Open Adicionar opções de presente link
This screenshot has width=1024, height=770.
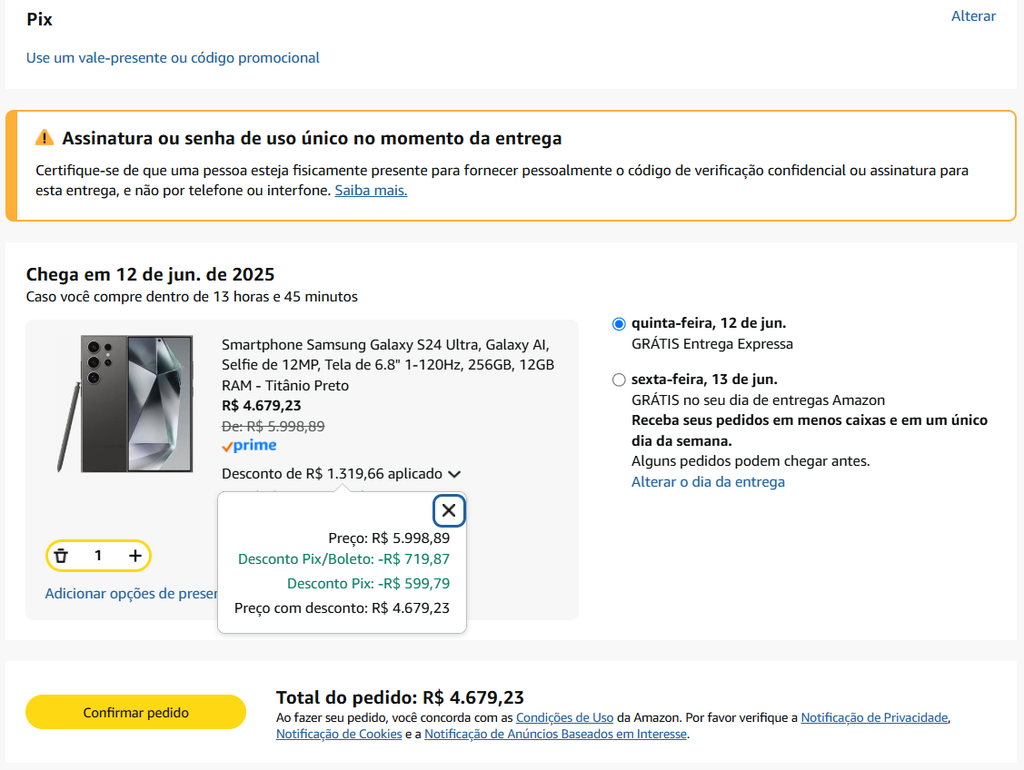click(131, 593)
